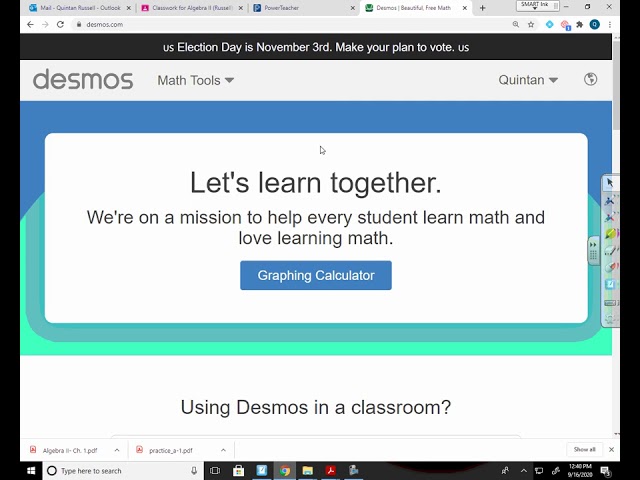This screenshot has width=640, height=480.
Task: Open Task View on the taskbar
Action: pos(215,471)
